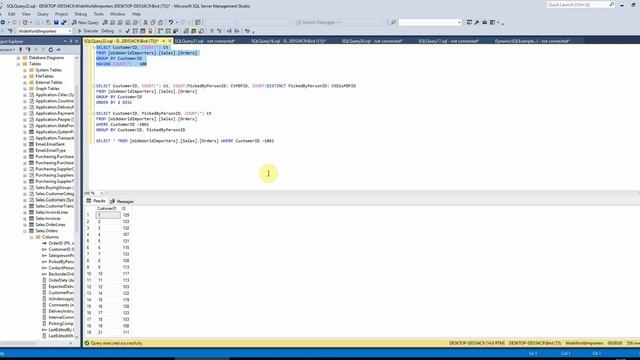Click the 'Query executed successfully' status text
Viewport: 640px width, 360px height.
point(117,343)
